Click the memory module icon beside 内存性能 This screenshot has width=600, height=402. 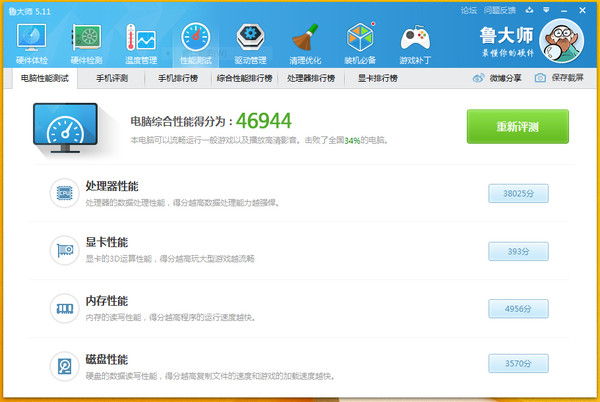click(64, 308)
